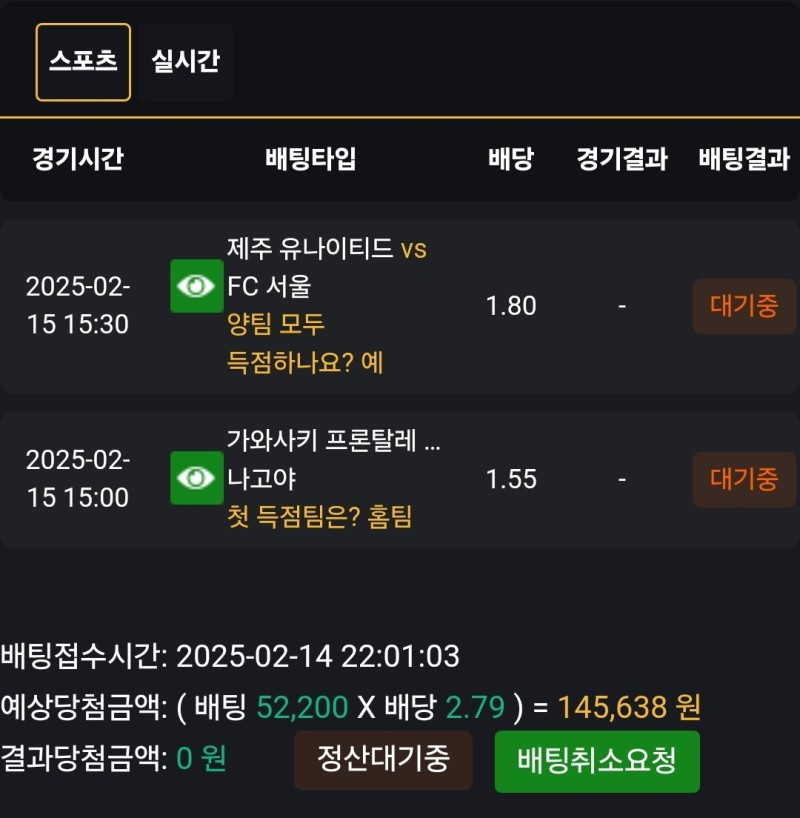The image size is (800, 818).
Task: Click the 경기결과 column header
Action: (622, 159)
